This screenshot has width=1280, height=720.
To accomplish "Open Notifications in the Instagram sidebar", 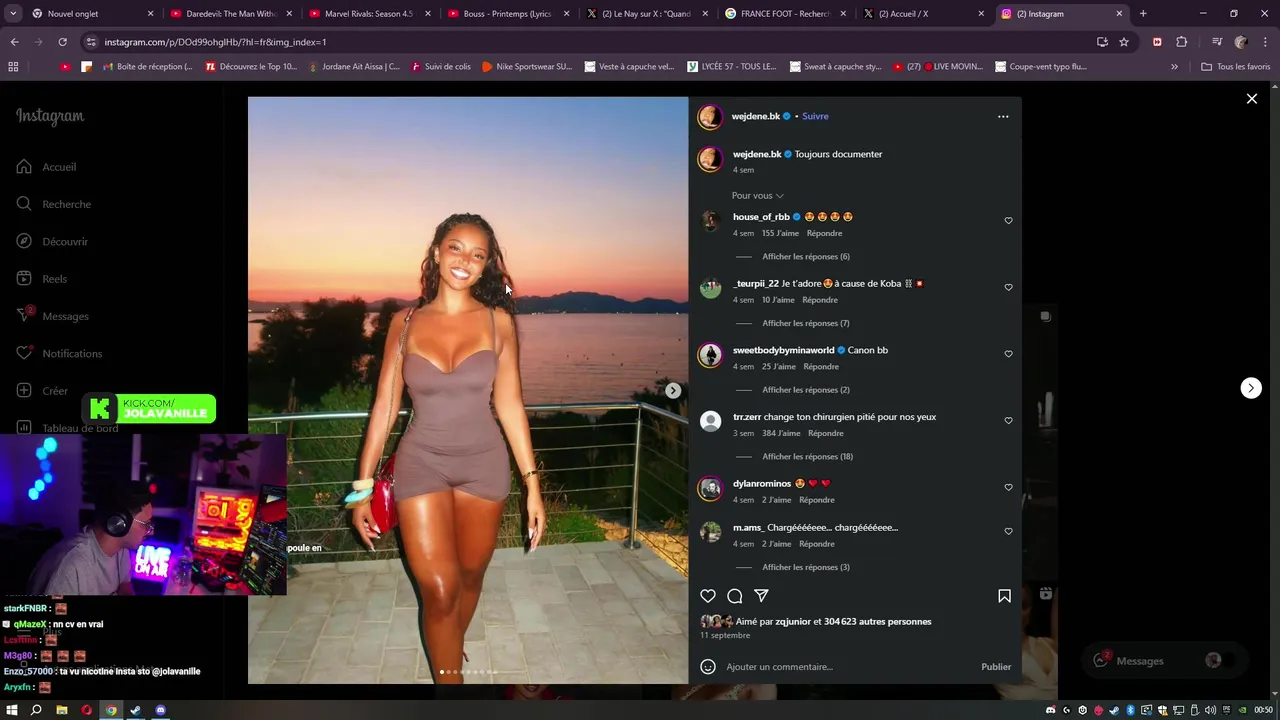I will 59,354.
